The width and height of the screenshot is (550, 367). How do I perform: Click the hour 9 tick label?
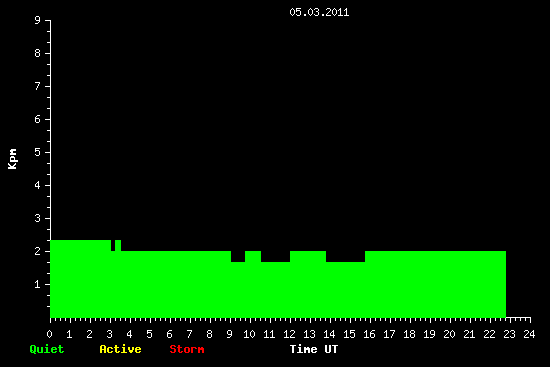point(229,334)
